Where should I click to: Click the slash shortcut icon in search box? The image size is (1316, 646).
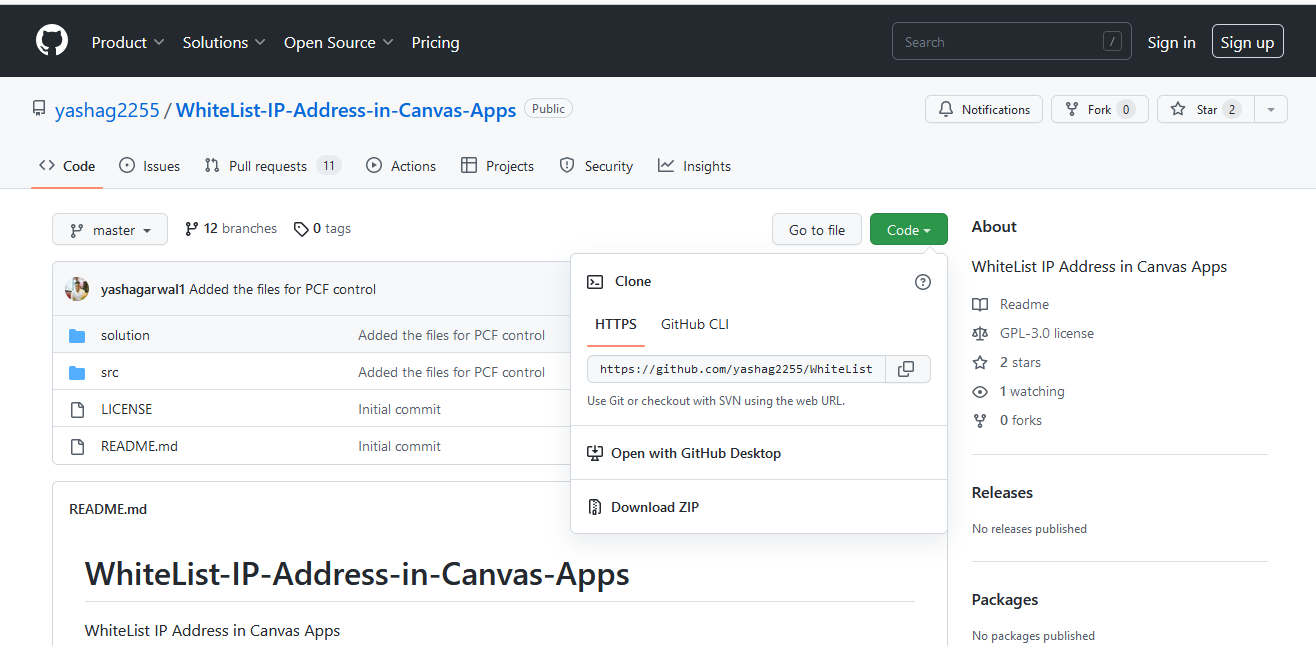[x=1112, y=42]
